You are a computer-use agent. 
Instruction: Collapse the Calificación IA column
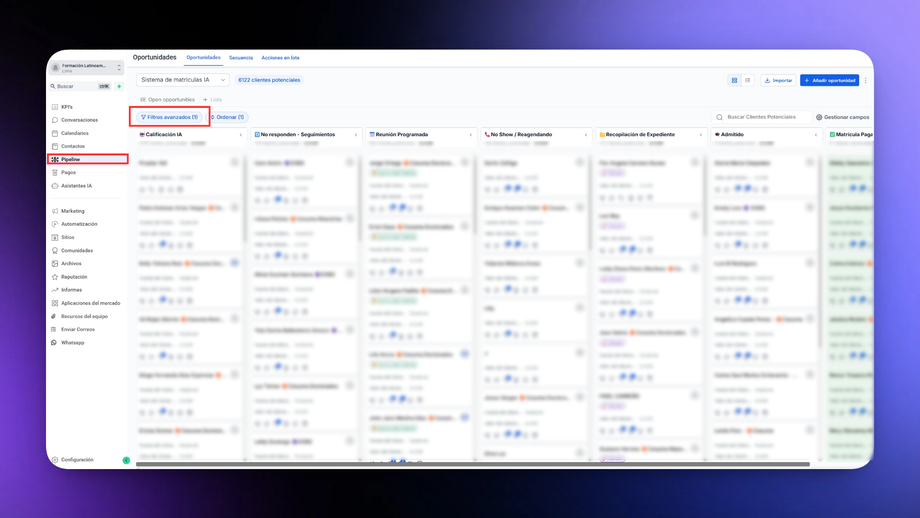click(241, 135)
